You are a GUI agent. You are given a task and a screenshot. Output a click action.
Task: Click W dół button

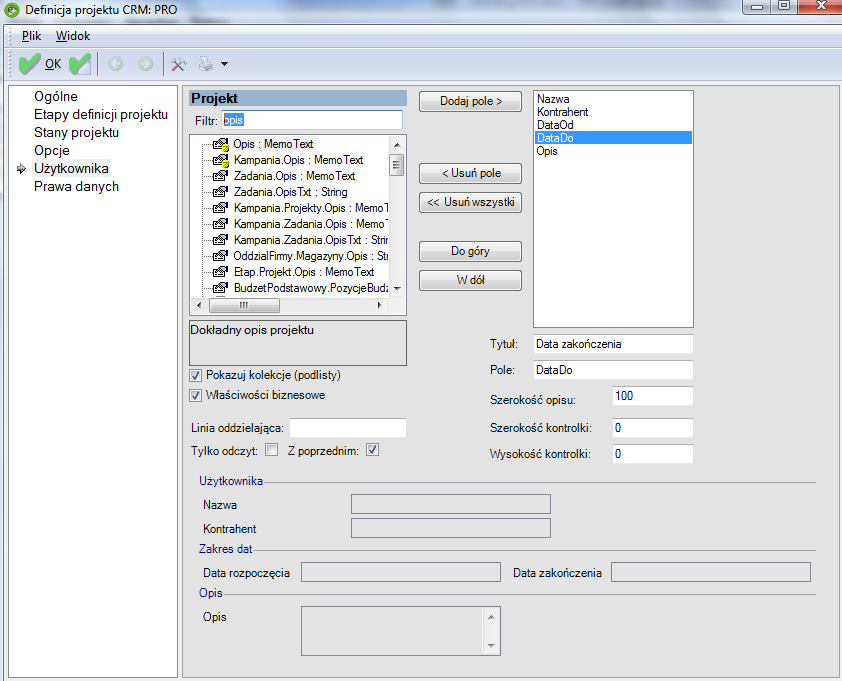(x=470, y=280)
